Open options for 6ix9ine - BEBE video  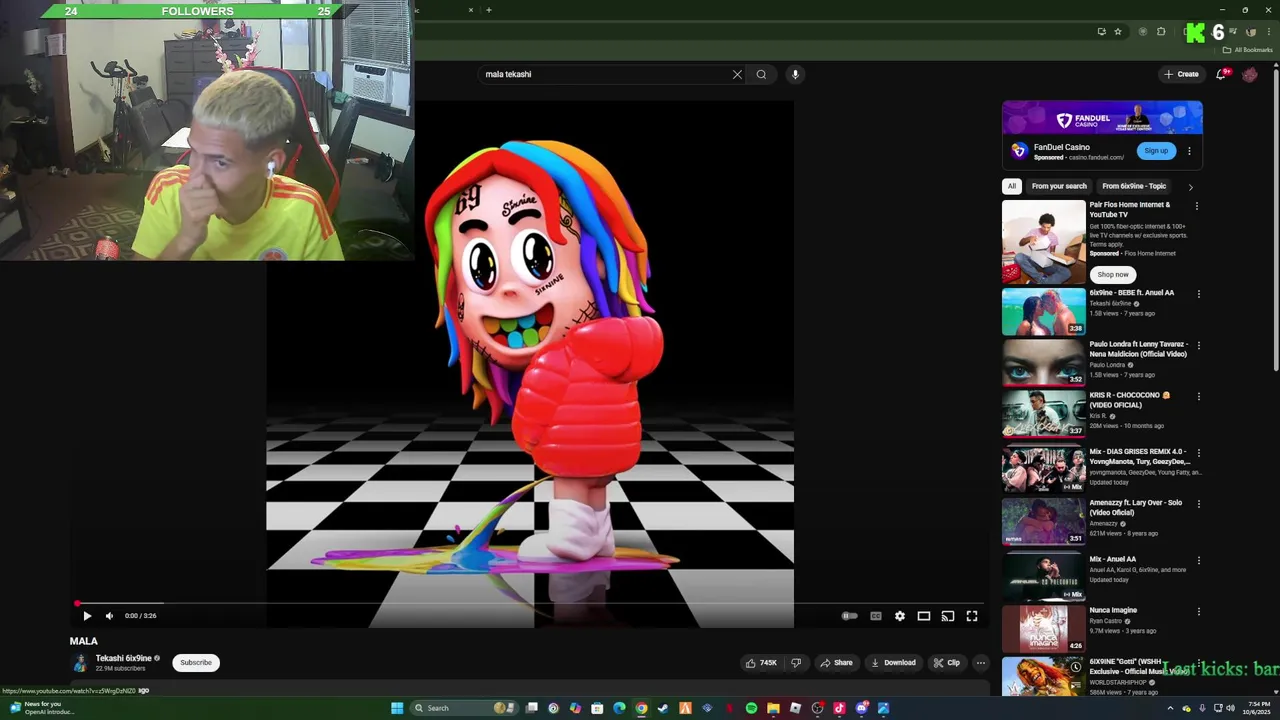pyautogui.click(x=1198, y=294)
